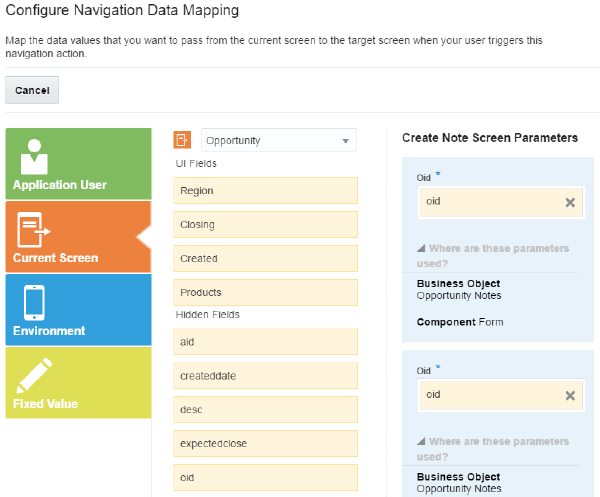Image resolution: width=600 pixels, height=497 pixels.
Task: Select the hidden field createddate
Action: (265, 375)
